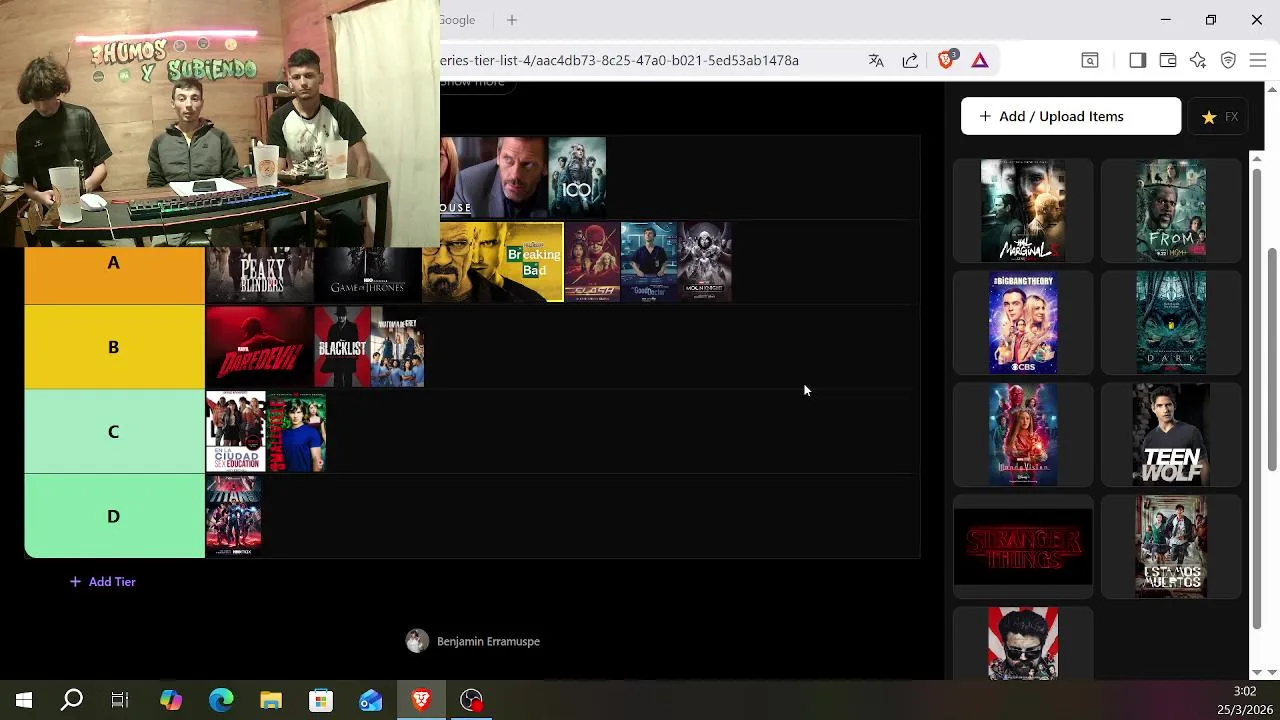The image size is (1280, 720).
Task: Open the Brave VPN shield icon
Action: [x=1228, y=60]
